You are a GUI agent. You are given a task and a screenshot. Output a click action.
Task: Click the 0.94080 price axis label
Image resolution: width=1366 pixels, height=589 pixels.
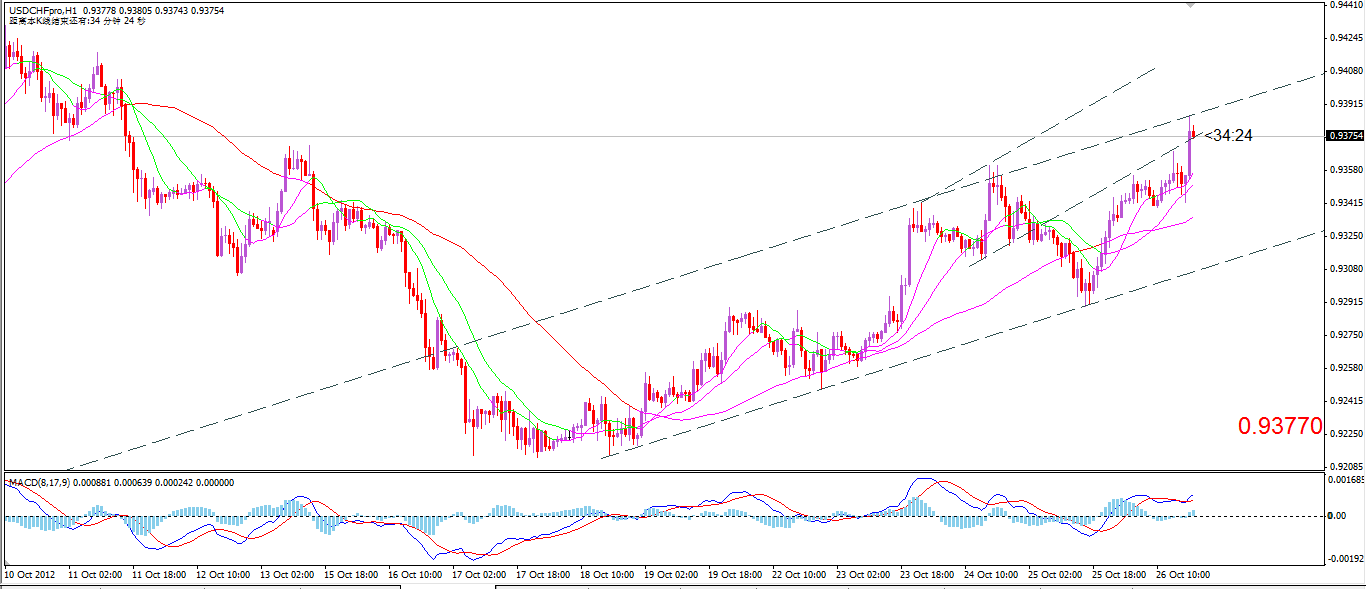tap(1345, 71)
